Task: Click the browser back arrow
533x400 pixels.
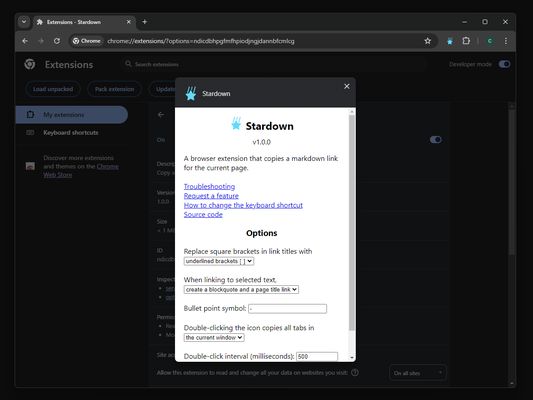Action: pos(25,41)
